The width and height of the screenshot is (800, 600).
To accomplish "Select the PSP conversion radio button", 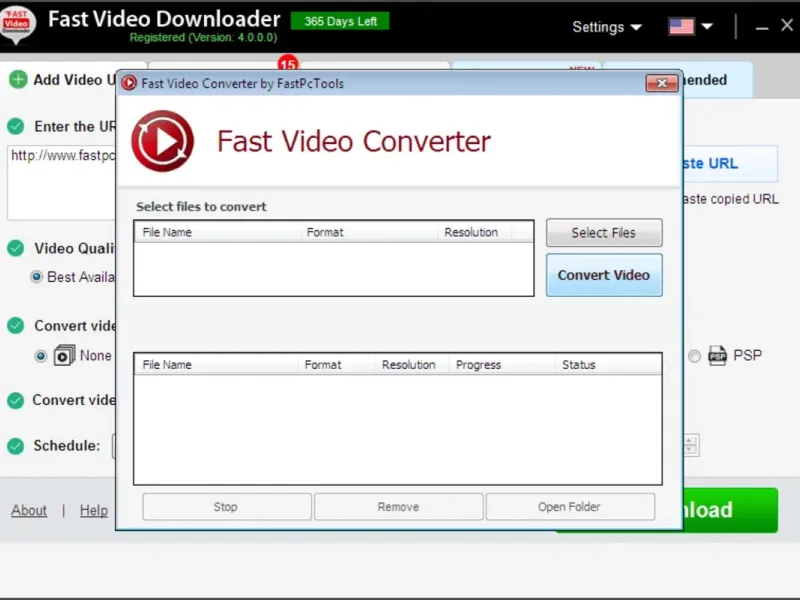I will [694, 356].
